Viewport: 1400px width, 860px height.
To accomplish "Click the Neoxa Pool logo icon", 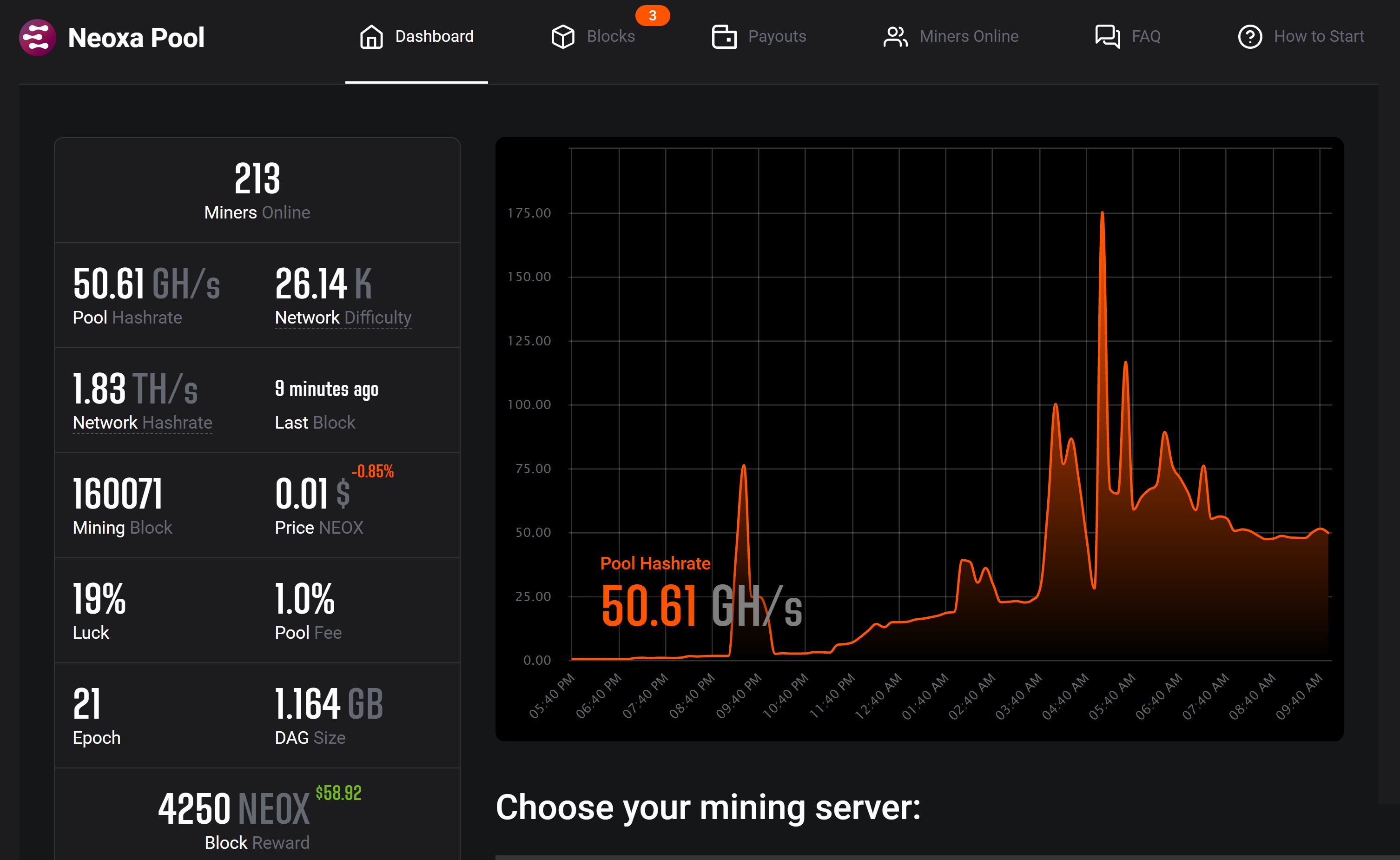I will [x=38, y=38].
